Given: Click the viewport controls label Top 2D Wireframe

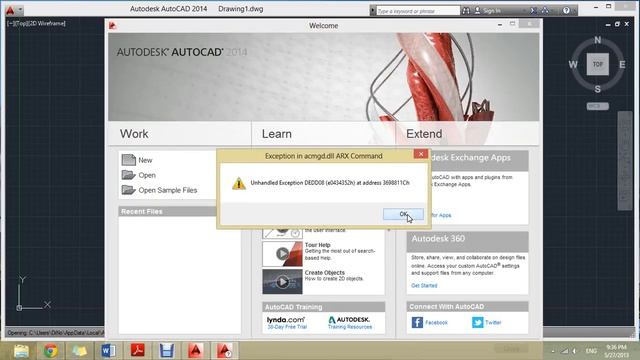Looking at the screenshot, I should (x=36, y=23).
